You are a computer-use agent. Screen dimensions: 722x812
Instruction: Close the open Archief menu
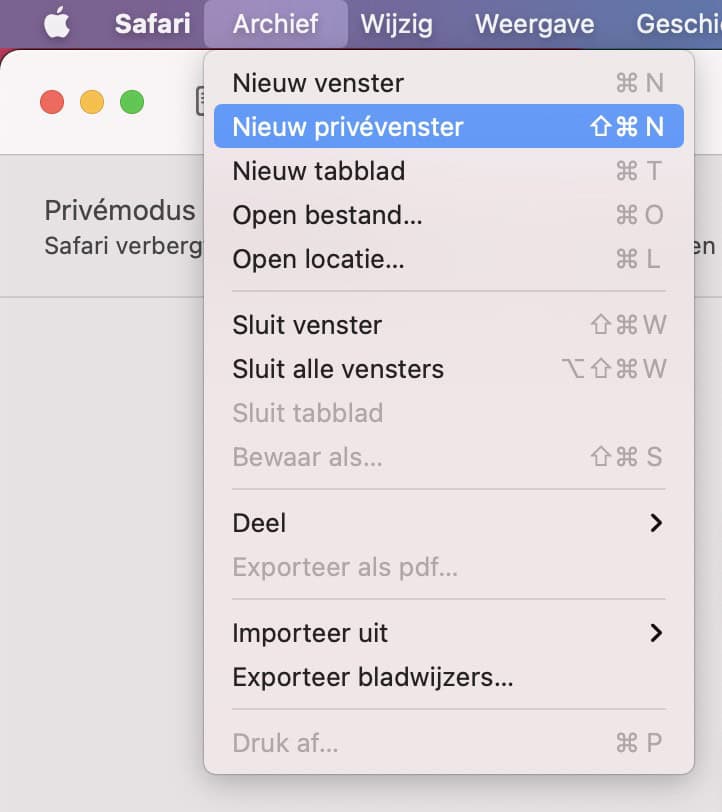275,24
